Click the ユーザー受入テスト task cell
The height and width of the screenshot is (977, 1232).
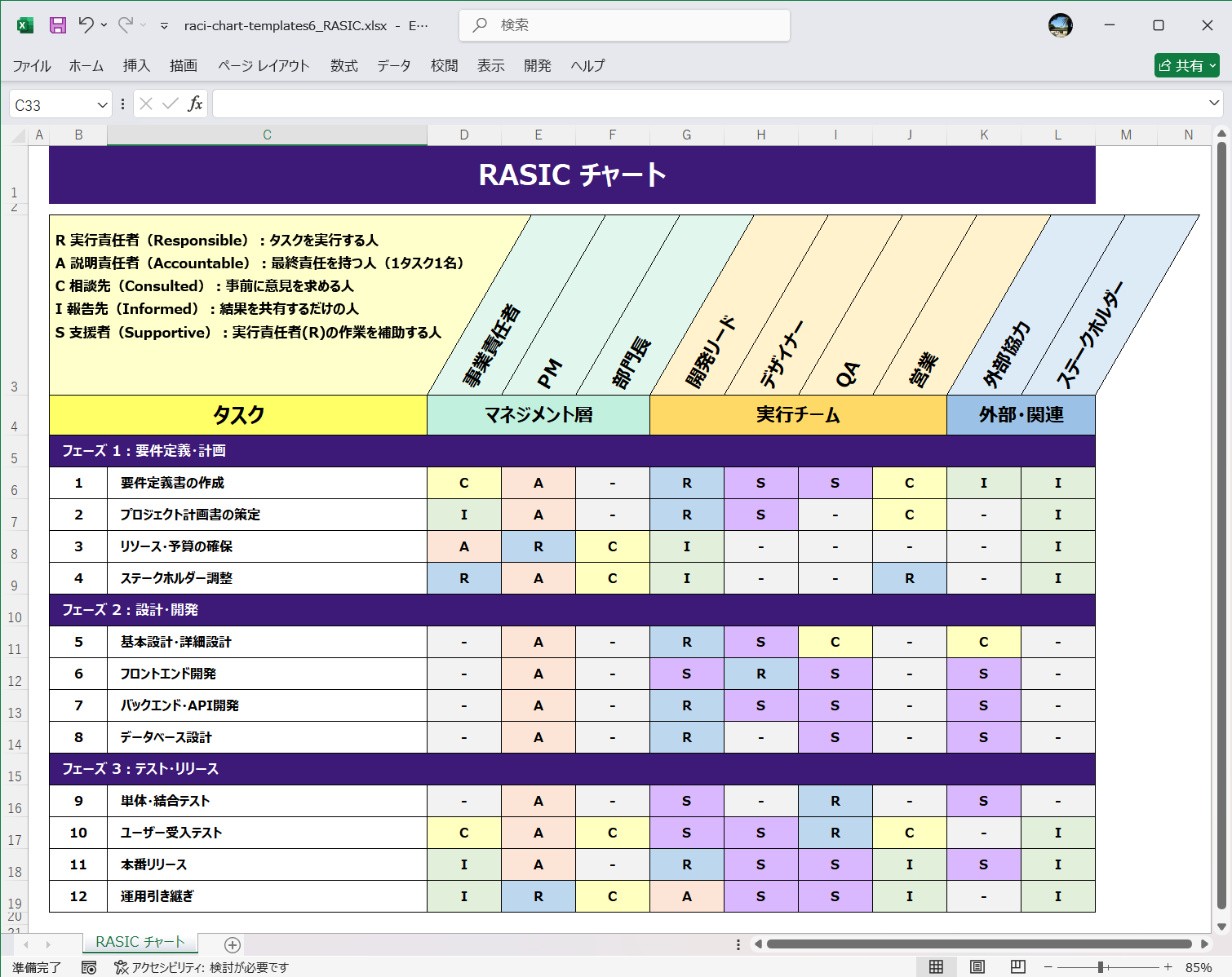268,833
